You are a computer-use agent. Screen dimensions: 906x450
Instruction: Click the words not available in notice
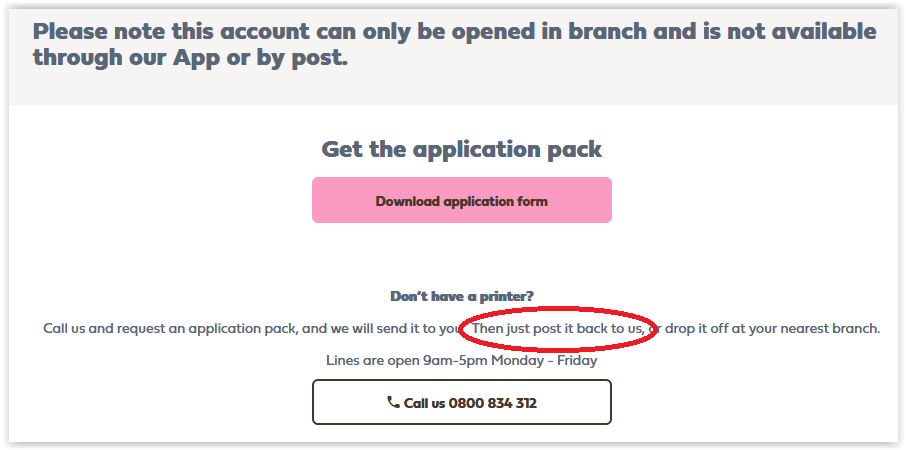[788, 31]
